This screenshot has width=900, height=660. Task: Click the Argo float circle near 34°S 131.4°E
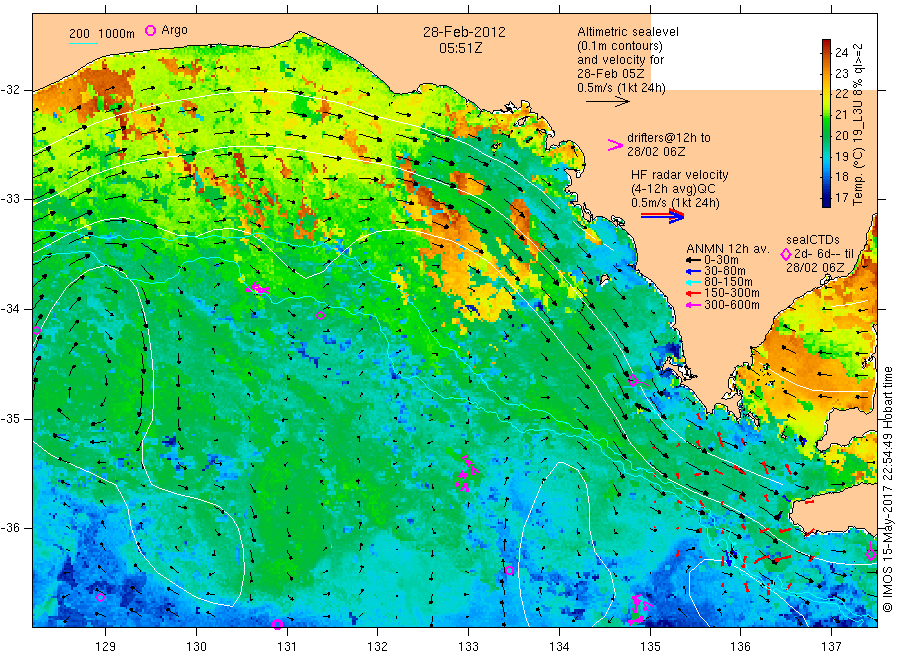tap(320, 316)
